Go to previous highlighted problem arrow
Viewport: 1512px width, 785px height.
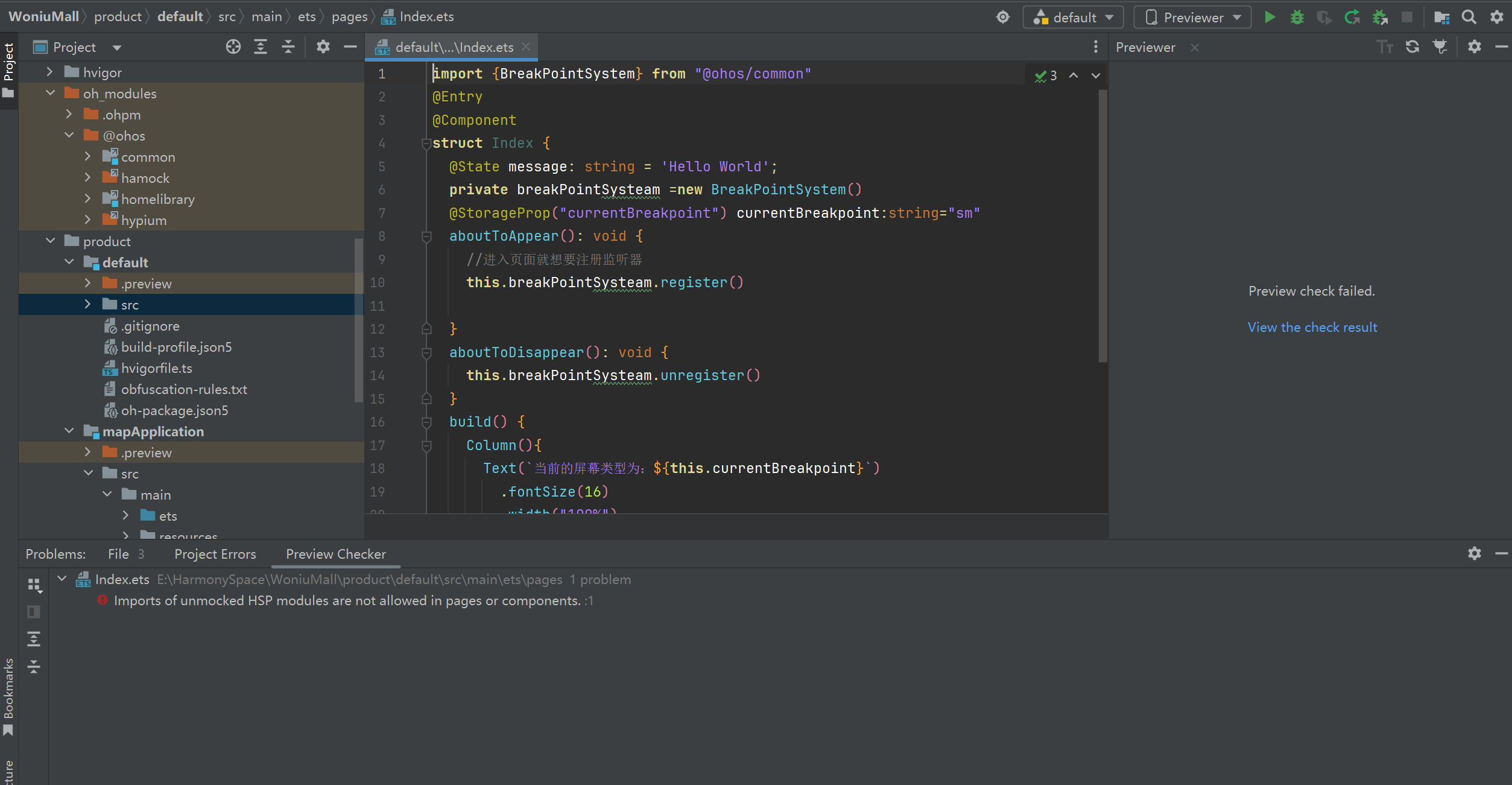tap(1074, 75)
